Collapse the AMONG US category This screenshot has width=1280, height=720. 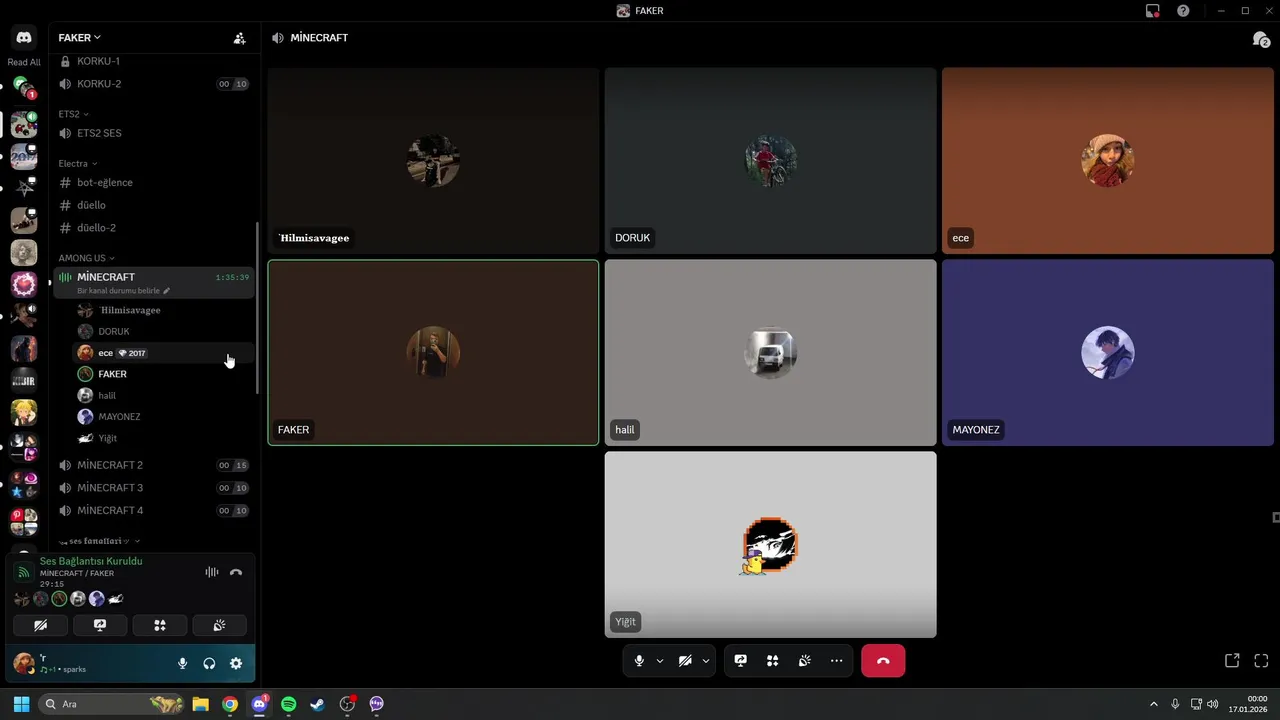click(x=86, y=258)
